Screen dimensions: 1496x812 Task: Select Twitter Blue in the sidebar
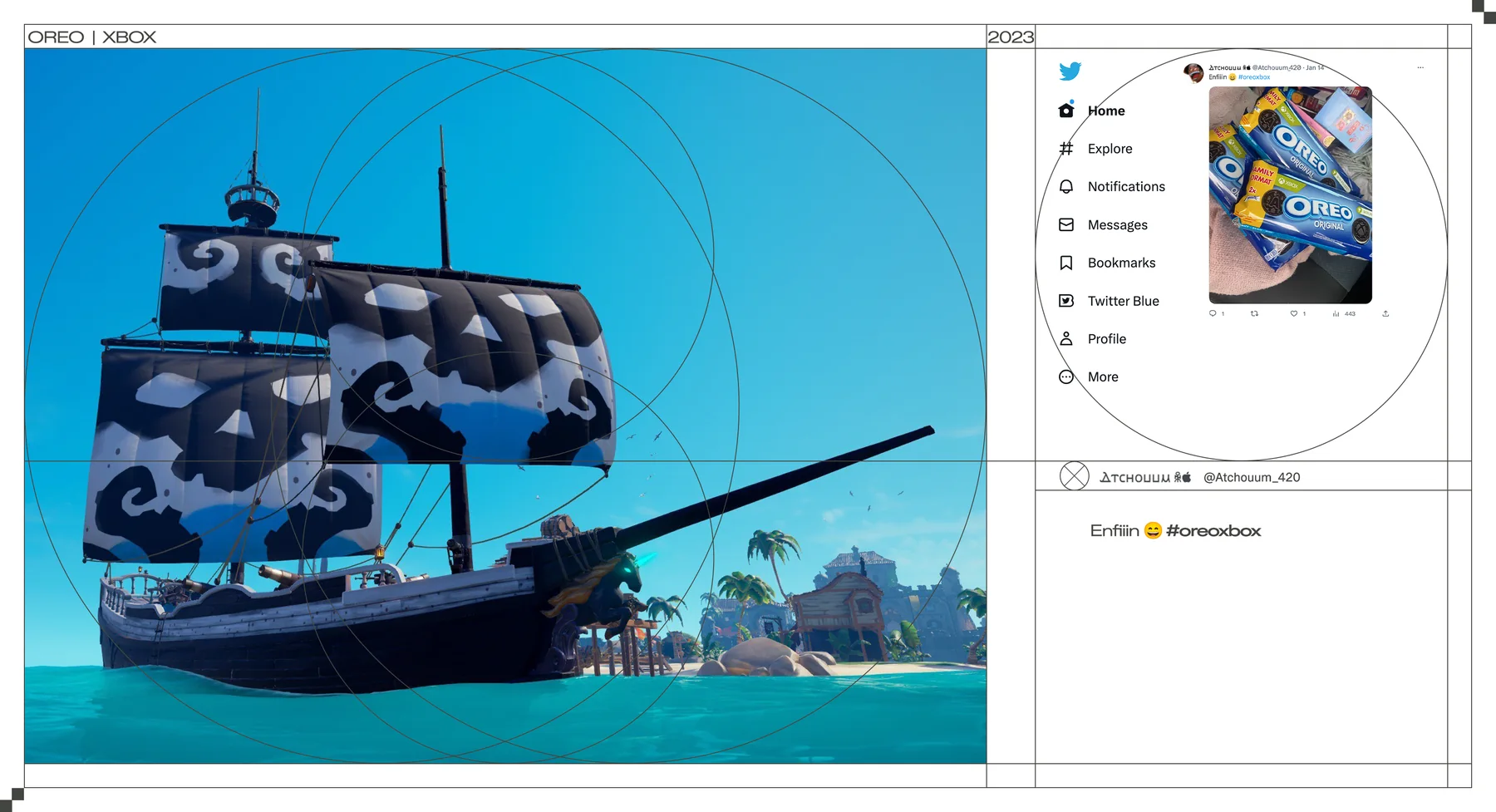point(1123,301)
